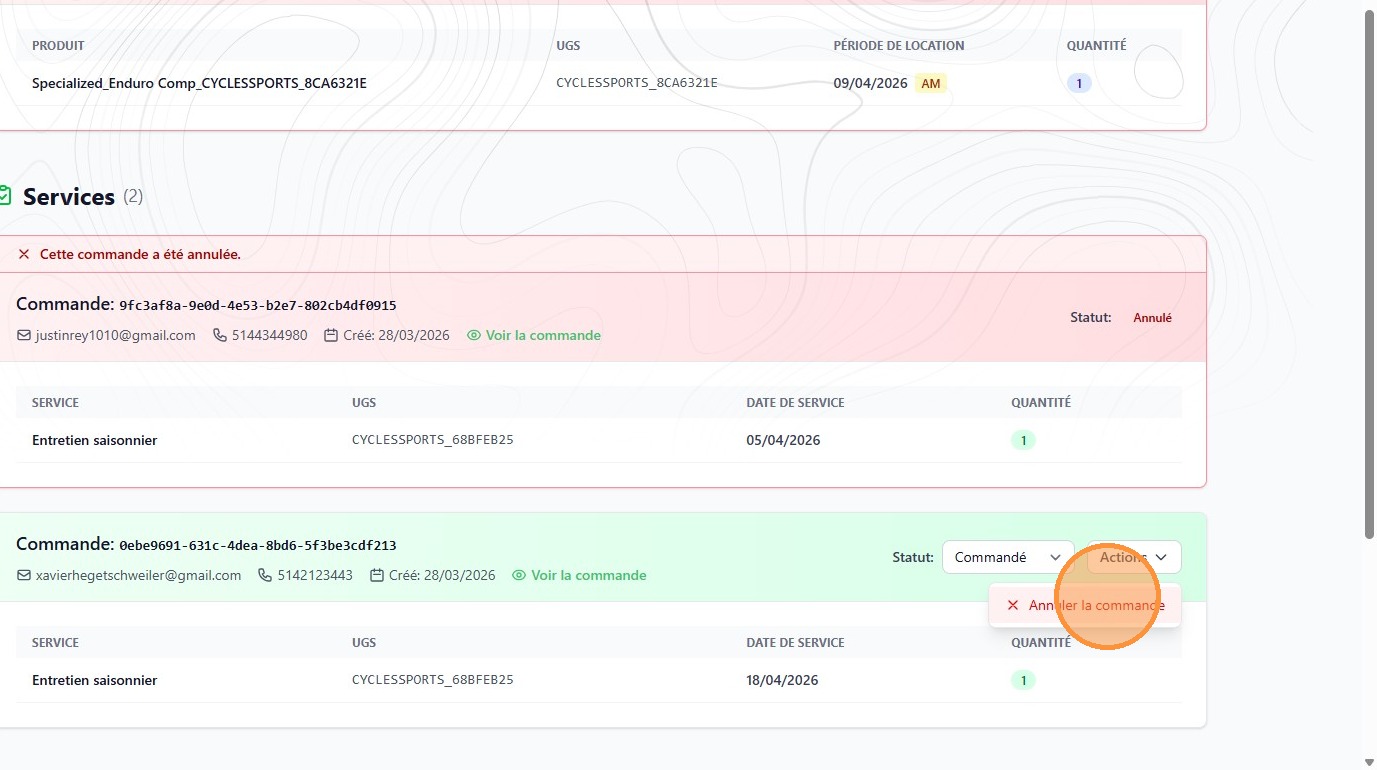This screenshot has height=770, width=1377.
Task: Click the eye icon on the cancelled order
Action: click(474, 336)
